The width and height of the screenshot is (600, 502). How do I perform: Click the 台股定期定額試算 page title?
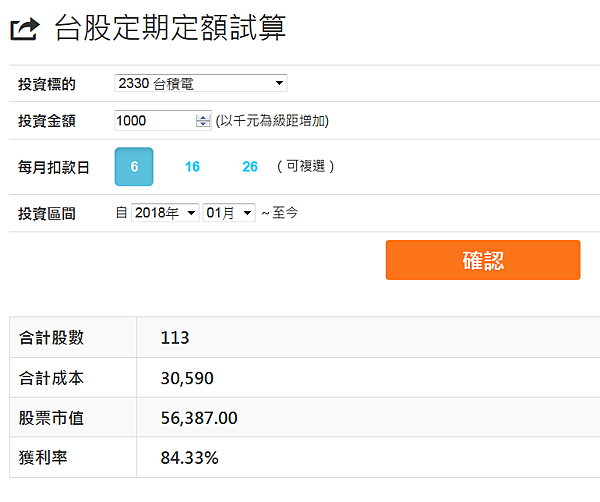pos(170,28)
